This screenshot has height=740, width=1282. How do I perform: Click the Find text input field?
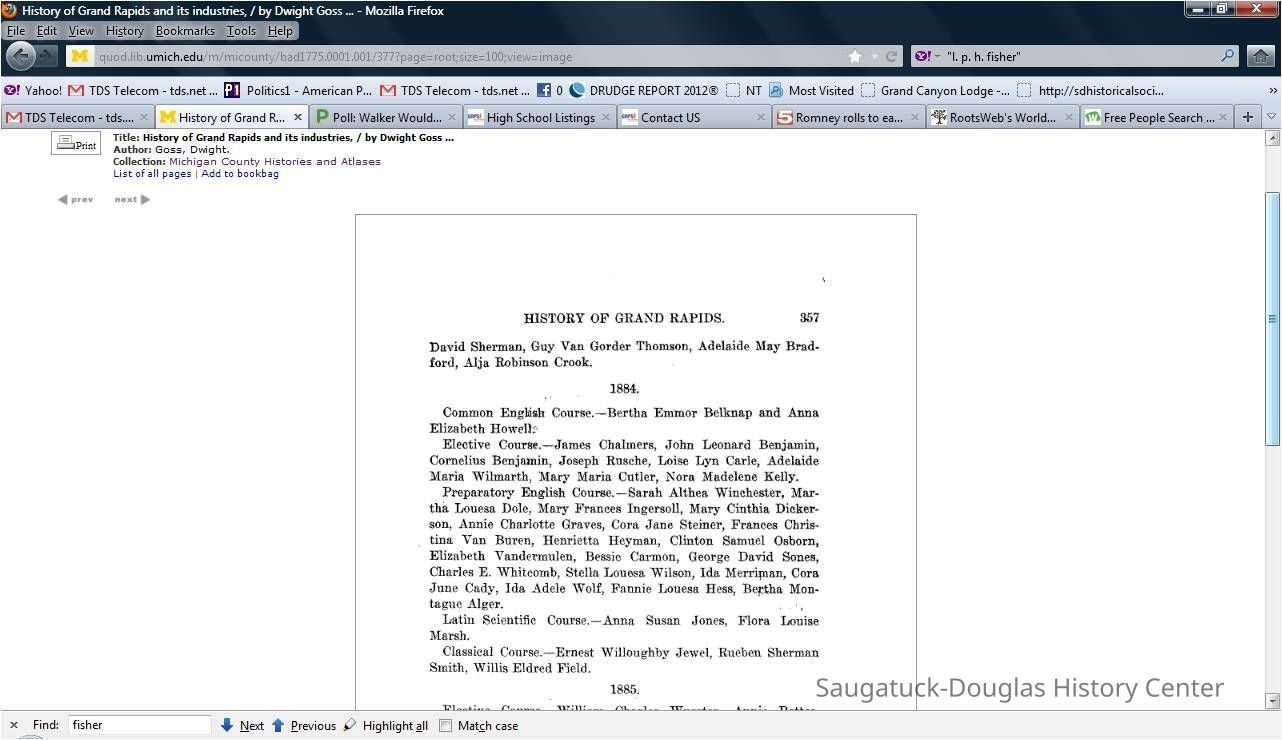(x=139, y=725)
